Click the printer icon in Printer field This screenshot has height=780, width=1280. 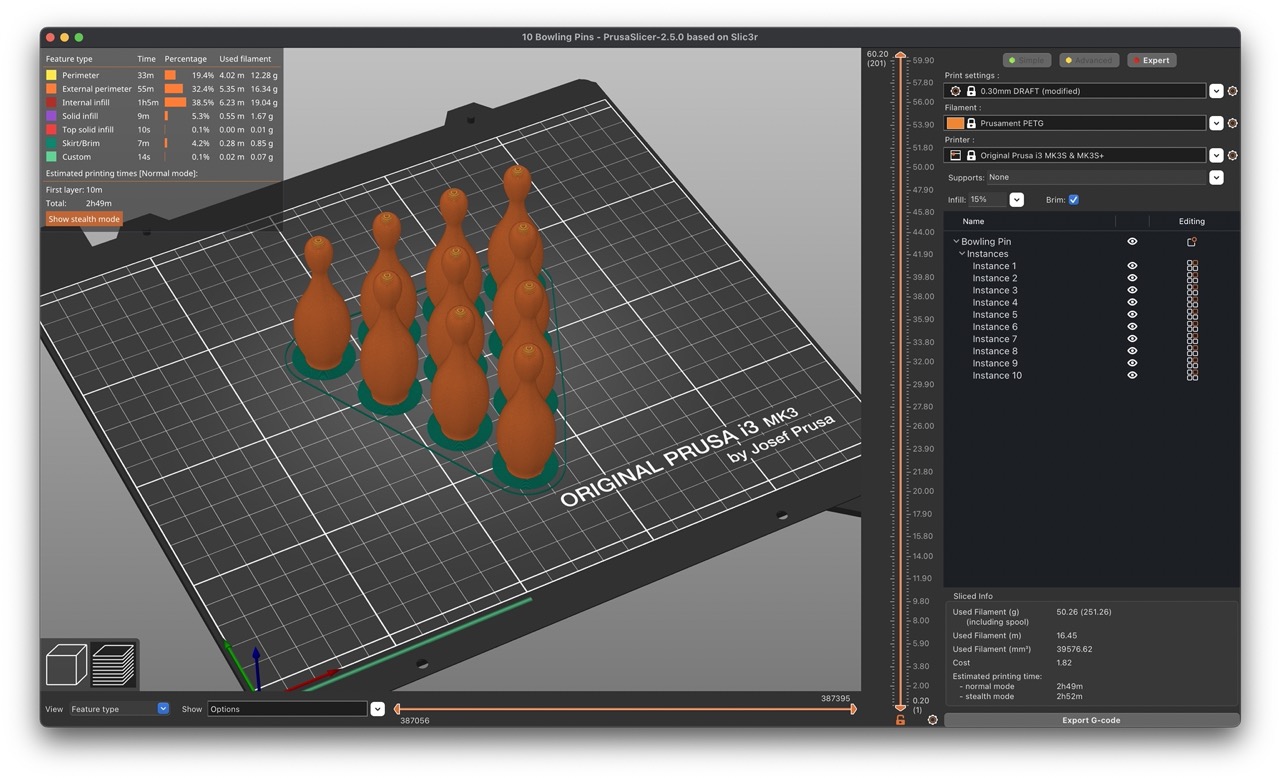[x=955, y=156]
